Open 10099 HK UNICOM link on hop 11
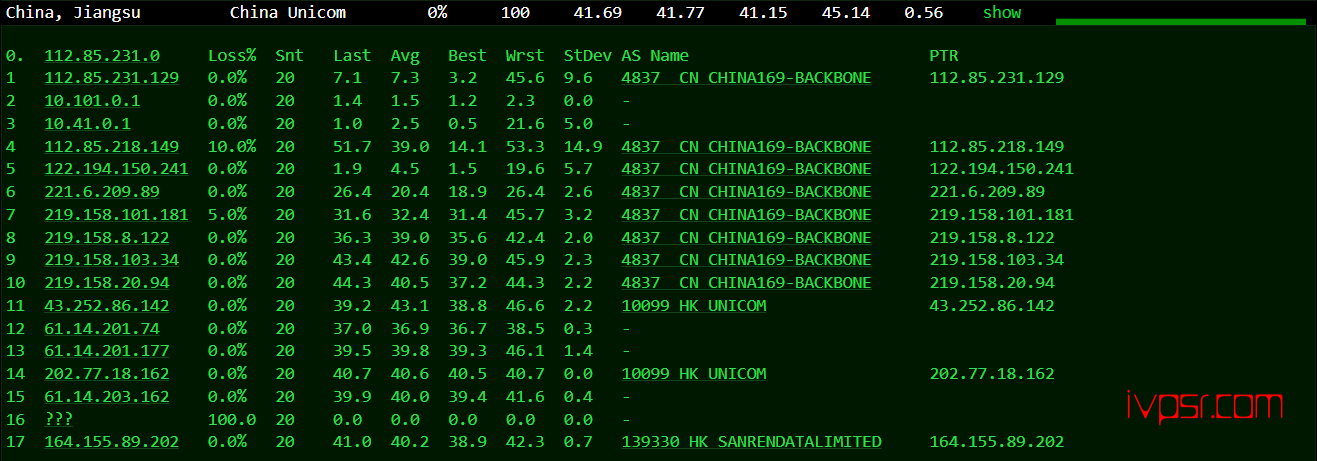Image resolution: width=1317 pixels, height=461 pixels. [x=694, y=306]
